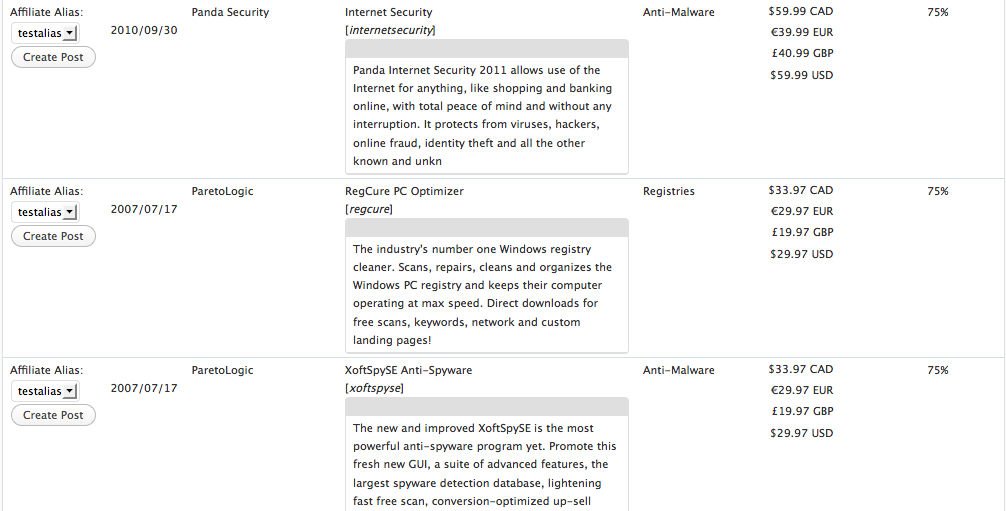Select ParetoLogic vendor in XoftSpySE row

pyautogui.click(x=222, y=370)
